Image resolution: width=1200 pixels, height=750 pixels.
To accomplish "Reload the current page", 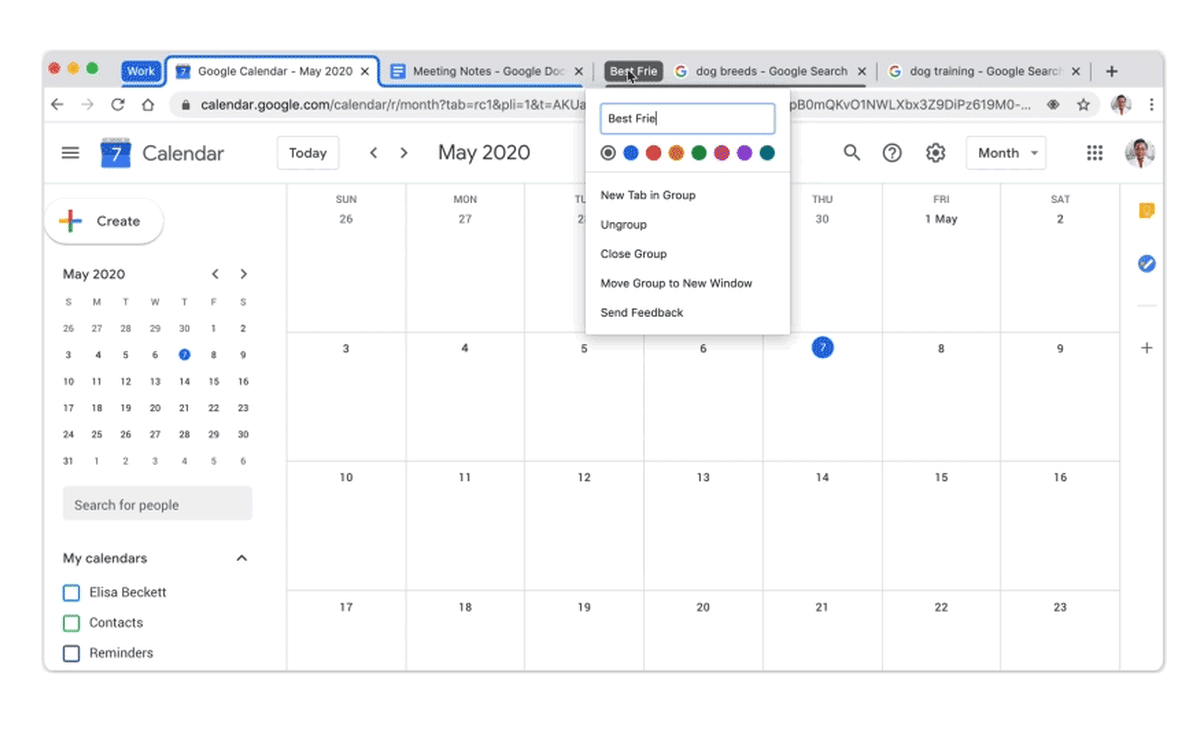I will point(118,104).
